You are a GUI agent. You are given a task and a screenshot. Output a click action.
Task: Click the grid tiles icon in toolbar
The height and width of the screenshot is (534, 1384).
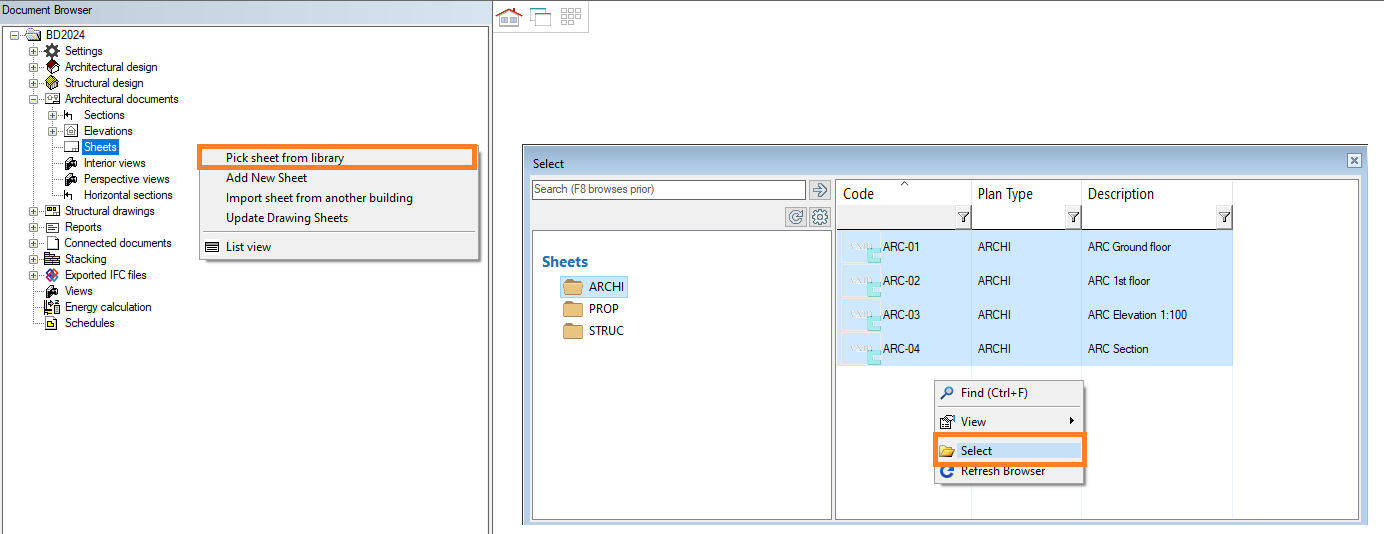(x=571, y=17)
